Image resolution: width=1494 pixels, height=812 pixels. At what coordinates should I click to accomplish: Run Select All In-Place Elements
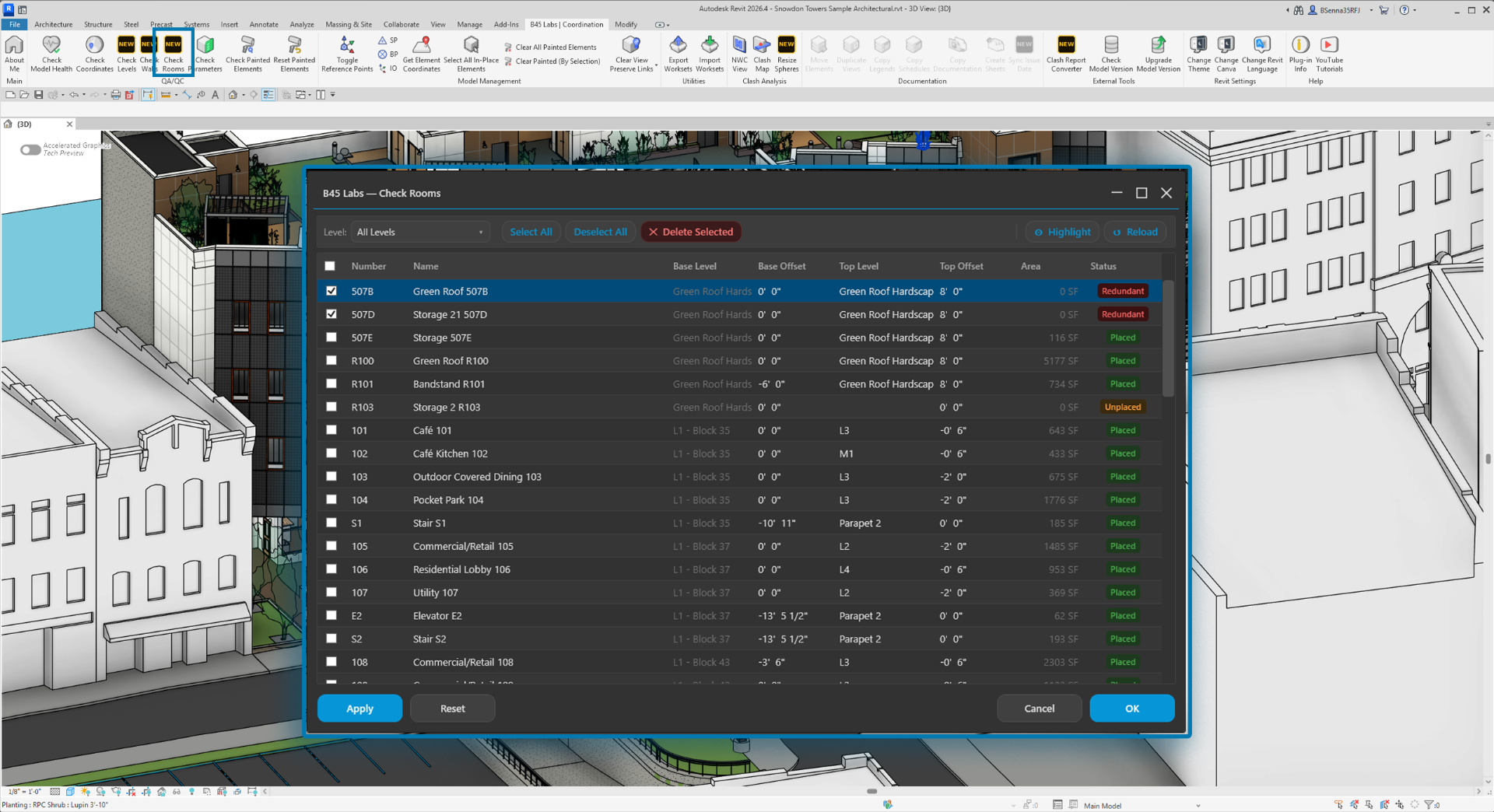[471, 54]
